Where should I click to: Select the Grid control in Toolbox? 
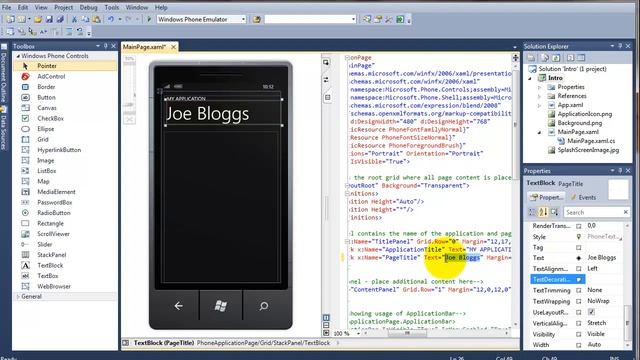point(65,139)
